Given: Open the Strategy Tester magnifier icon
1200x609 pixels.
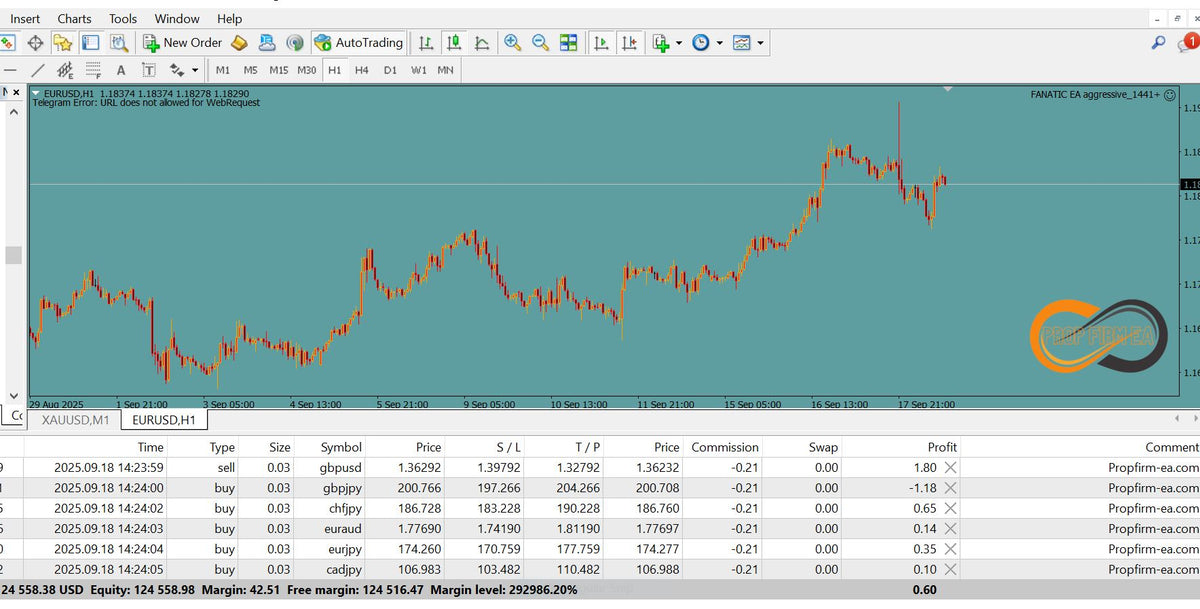Looking at the screenshot, I should click(119, 43).
